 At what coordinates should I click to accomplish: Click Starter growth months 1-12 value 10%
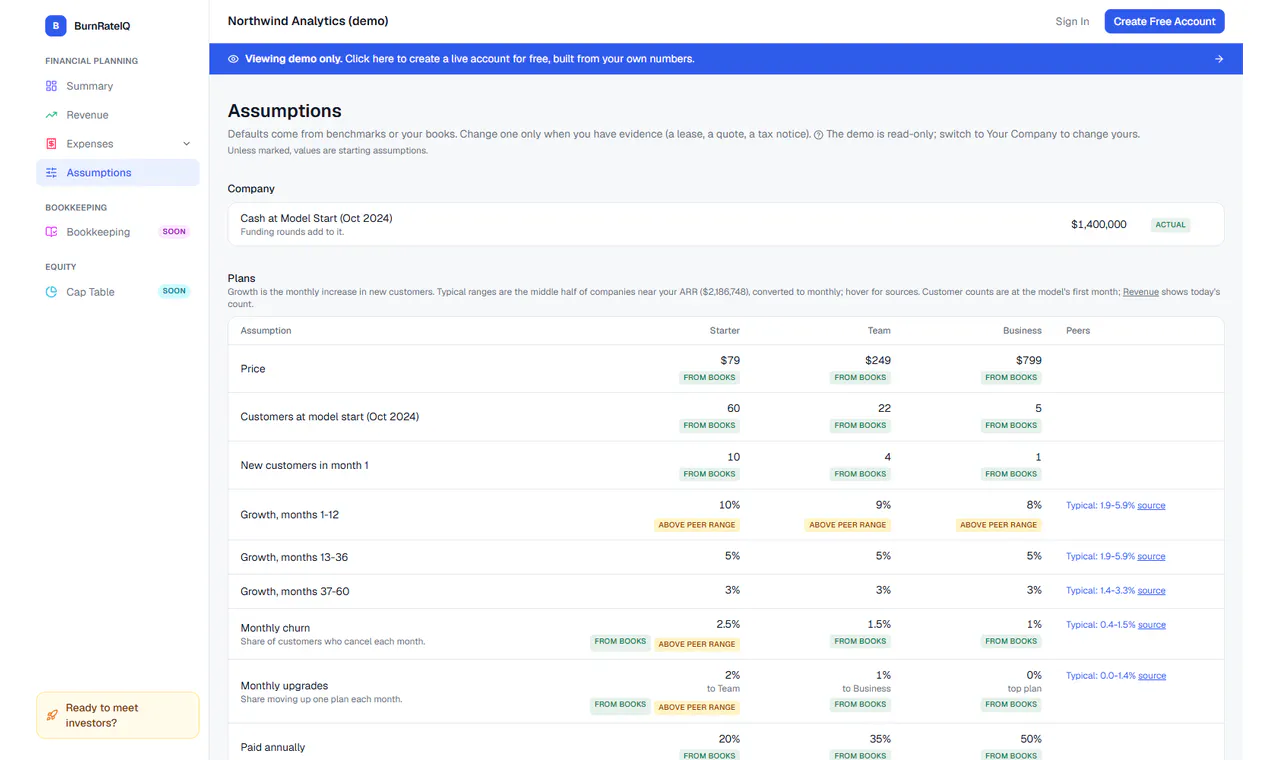[729, 505]
